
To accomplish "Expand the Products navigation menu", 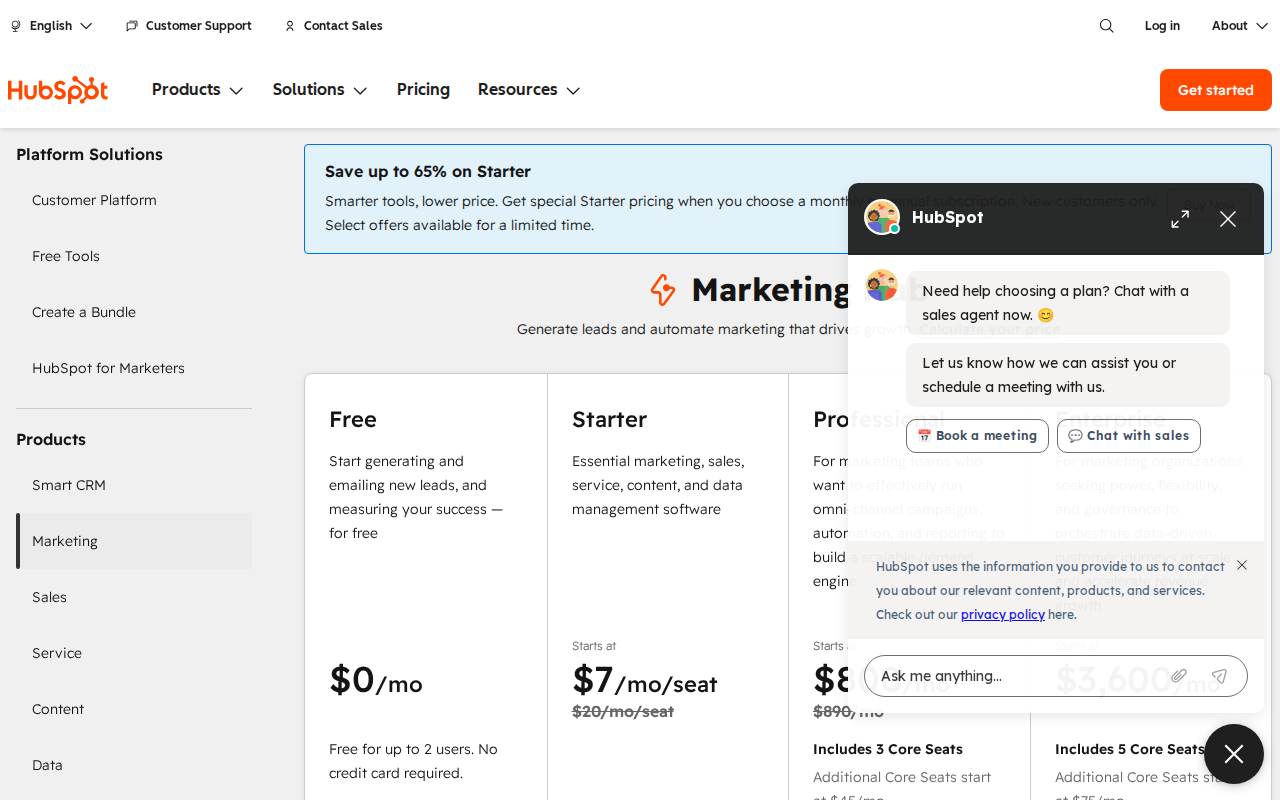I will tap(198, 90).
